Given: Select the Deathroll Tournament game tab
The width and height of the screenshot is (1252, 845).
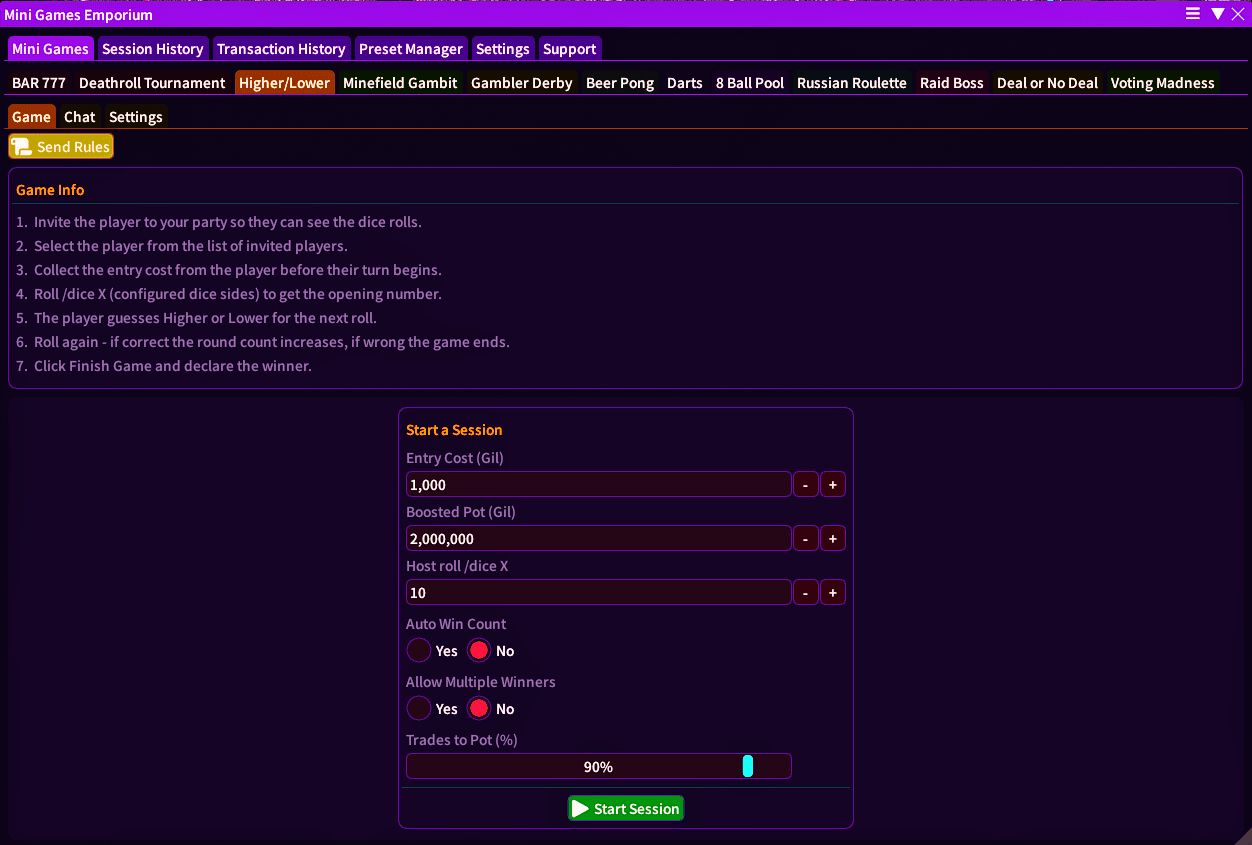Looking at the screenshot, I should (x=152, y=83).
